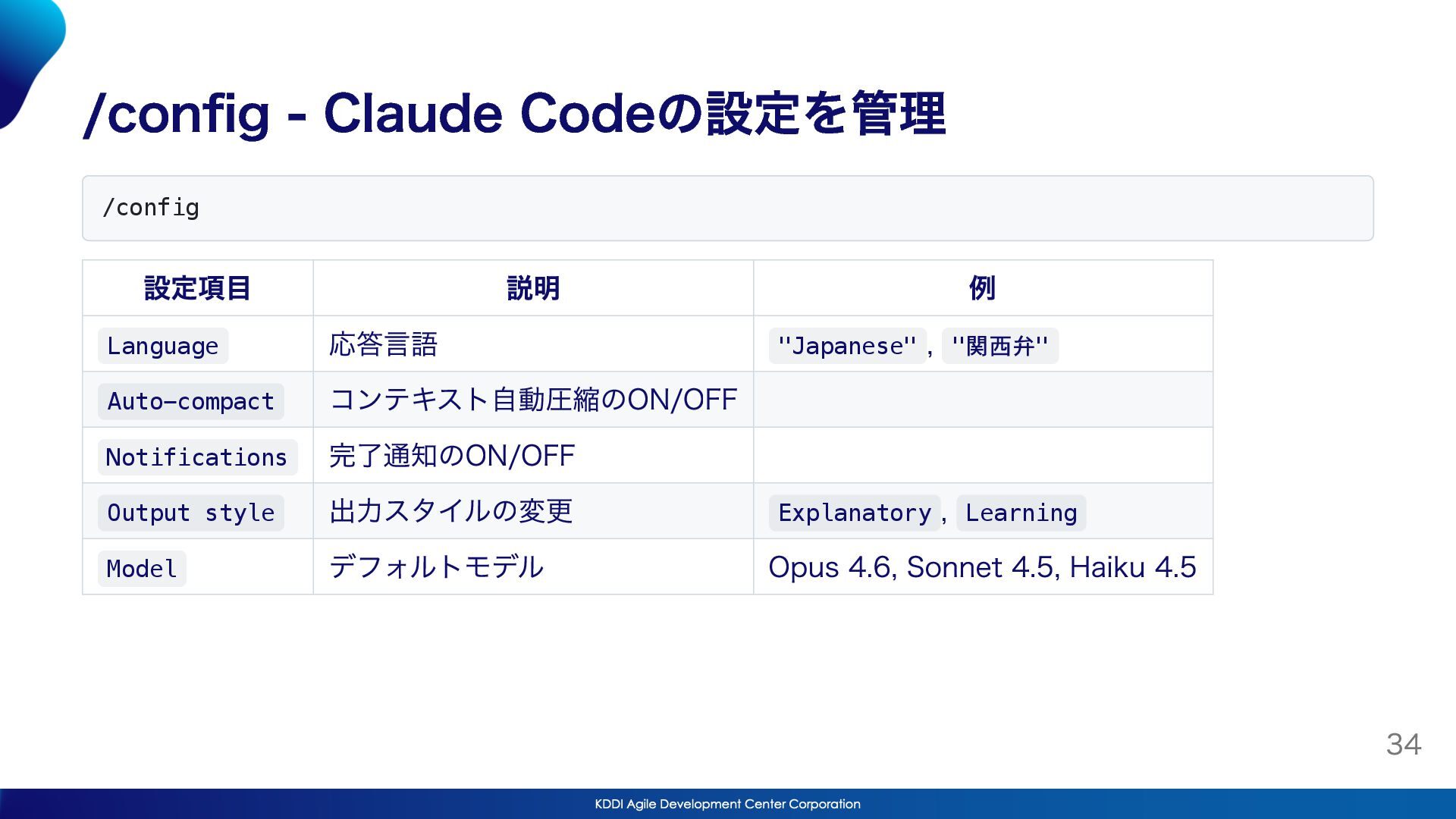Click the Opus 4.6 model example text
The image size is (1456, 819).
(831, 567)
